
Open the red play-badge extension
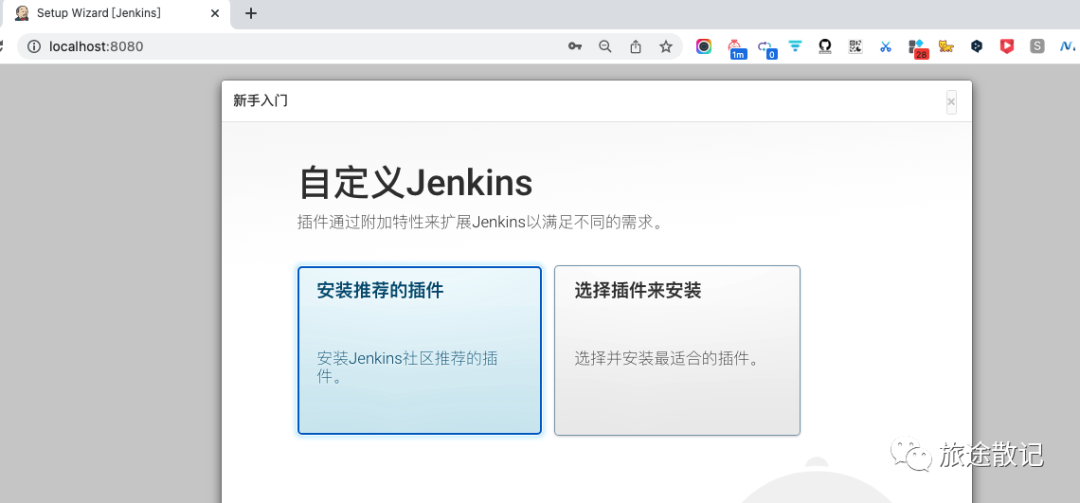[1006, 46]
